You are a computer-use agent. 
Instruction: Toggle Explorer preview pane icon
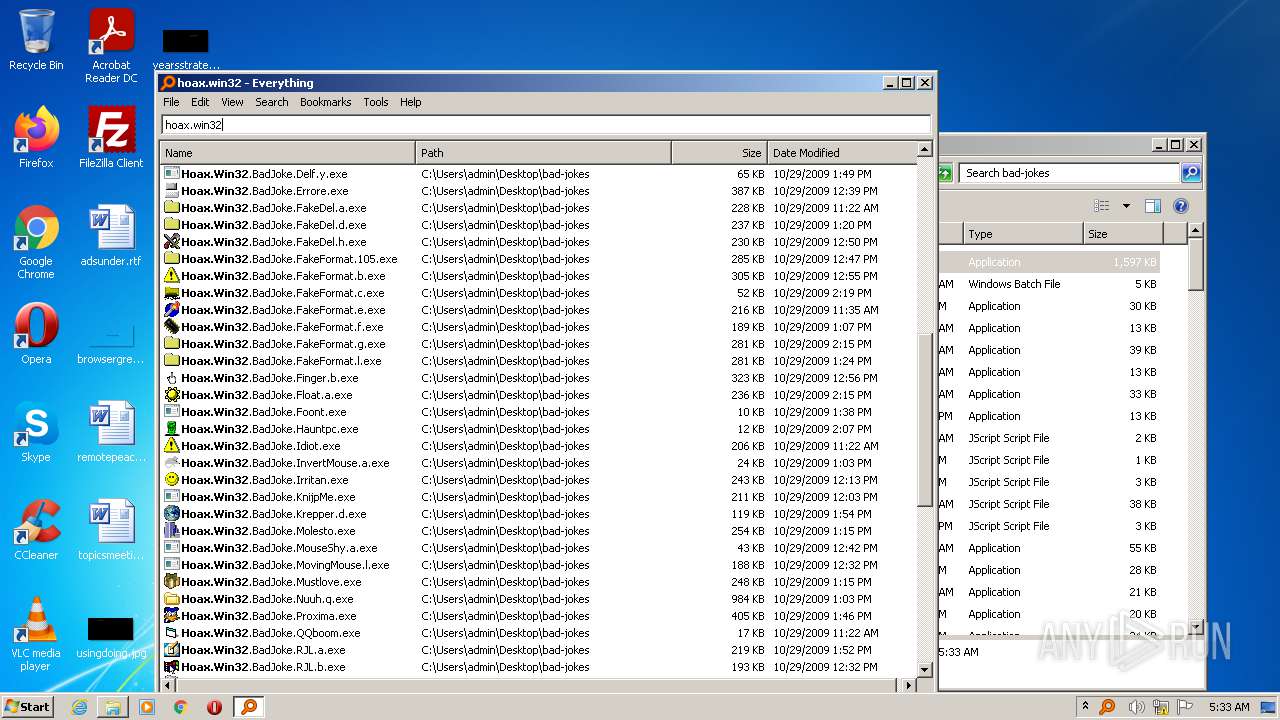click(1152, 206)
